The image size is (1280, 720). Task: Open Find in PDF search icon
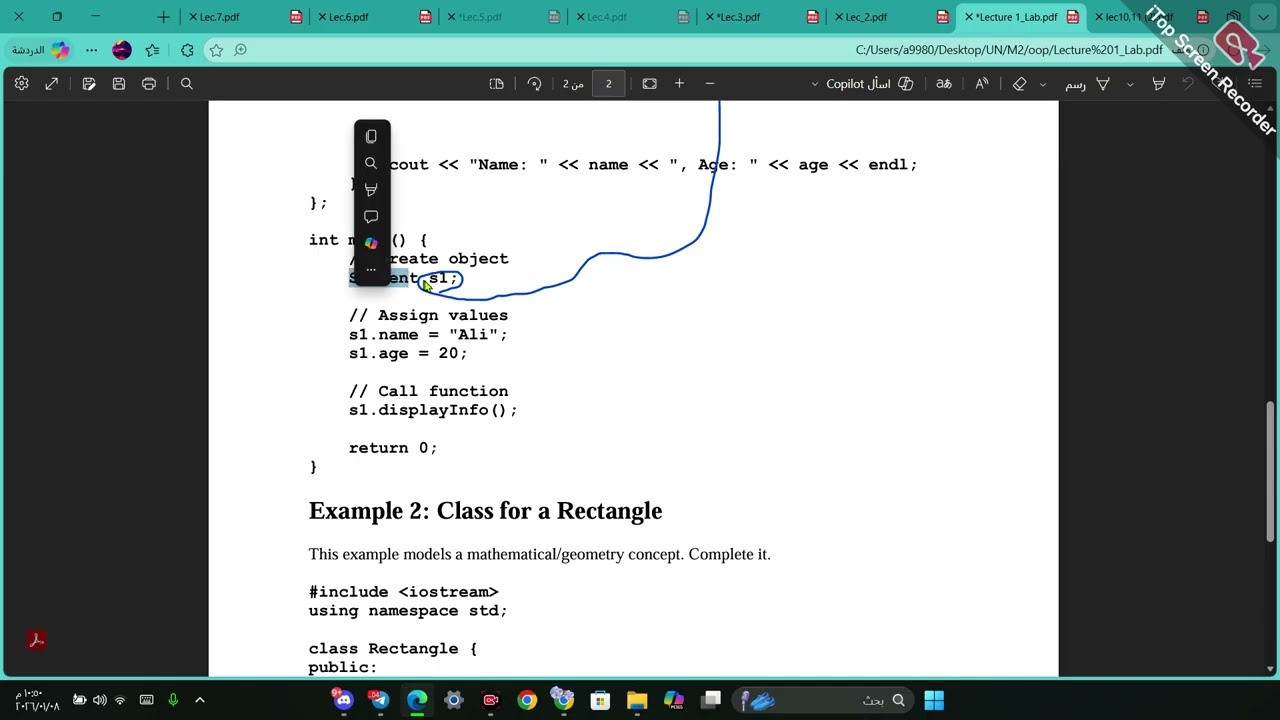186,84
